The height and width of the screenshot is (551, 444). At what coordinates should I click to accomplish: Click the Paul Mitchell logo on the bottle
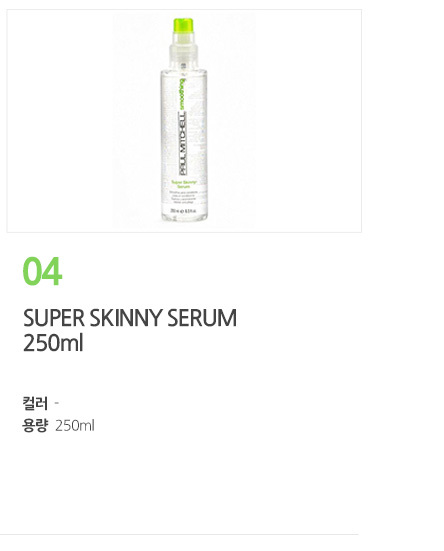[x=182, y=143]
